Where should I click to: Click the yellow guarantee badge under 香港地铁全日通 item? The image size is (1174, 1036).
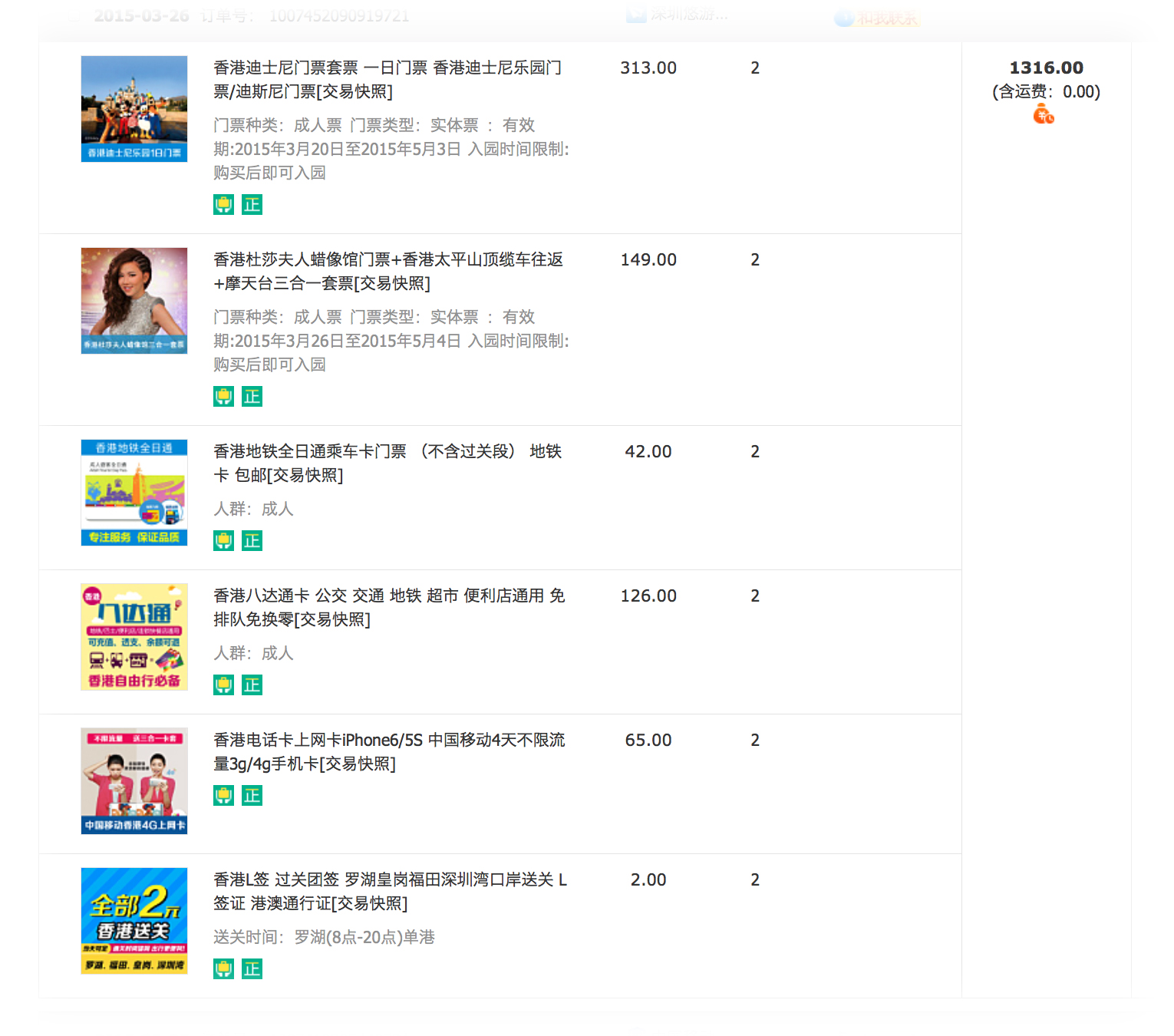point(223,541)
